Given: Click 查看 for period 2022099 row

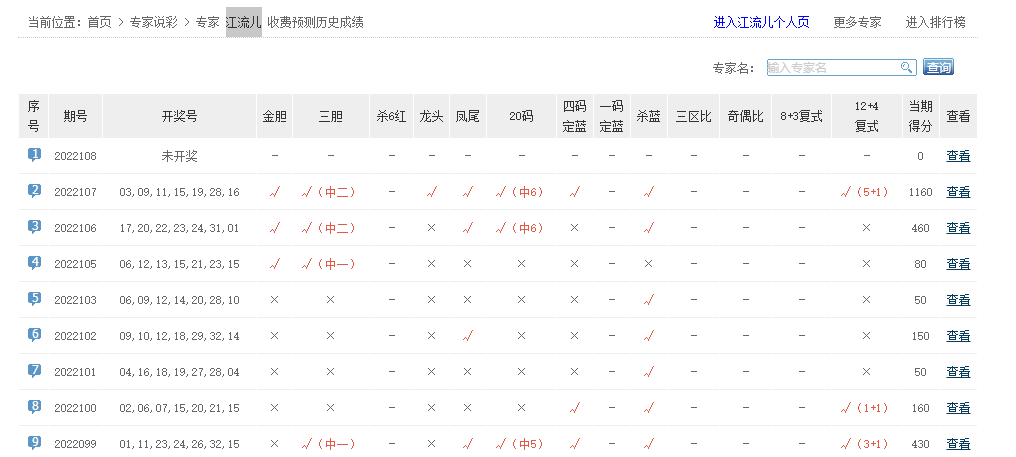Looking at the screenshot, I should (958, 444).
